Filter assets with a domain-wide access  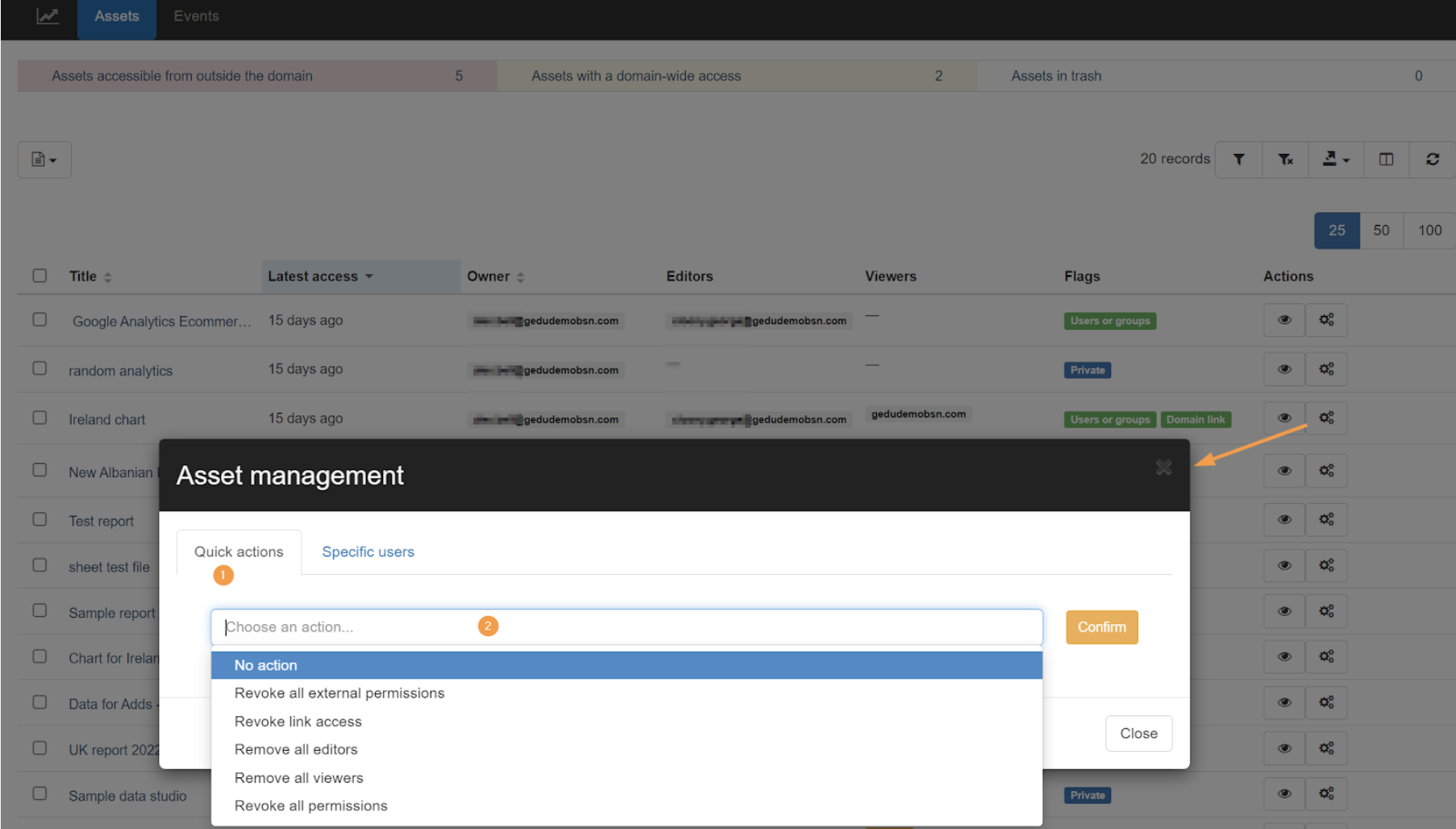click(737, 76)
